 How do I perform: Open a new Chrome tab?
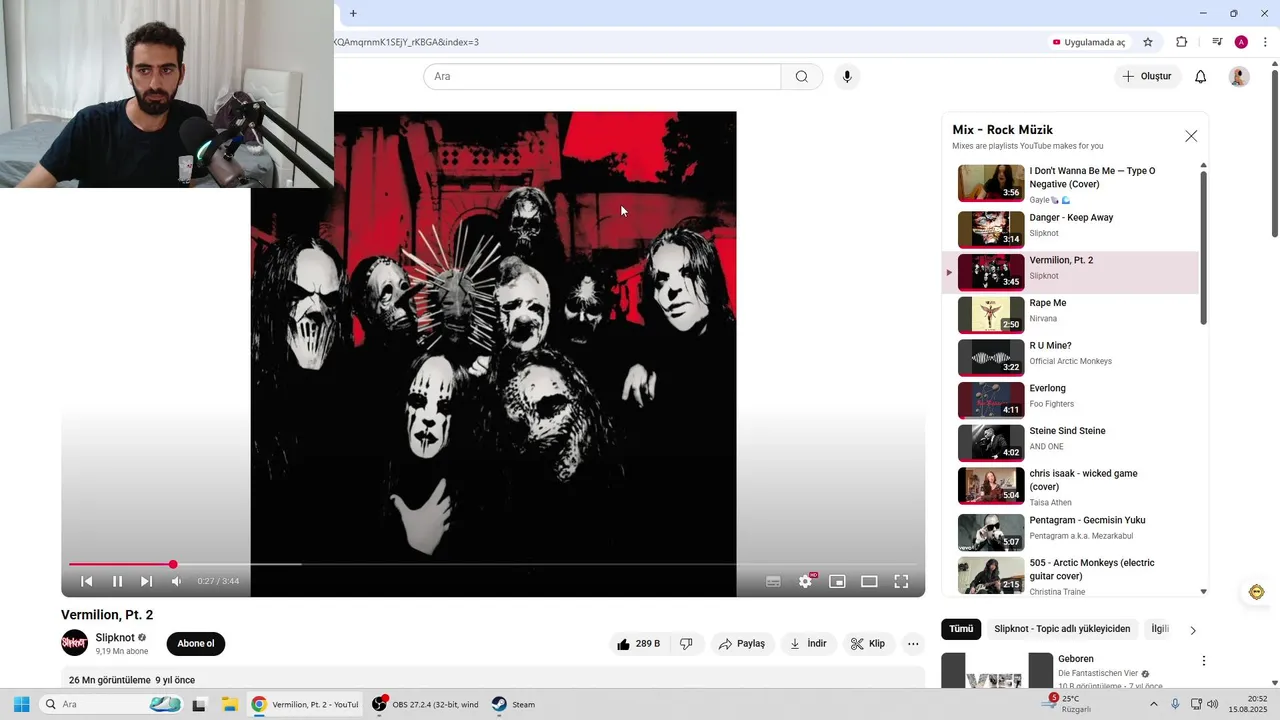[x=353, y=13]
